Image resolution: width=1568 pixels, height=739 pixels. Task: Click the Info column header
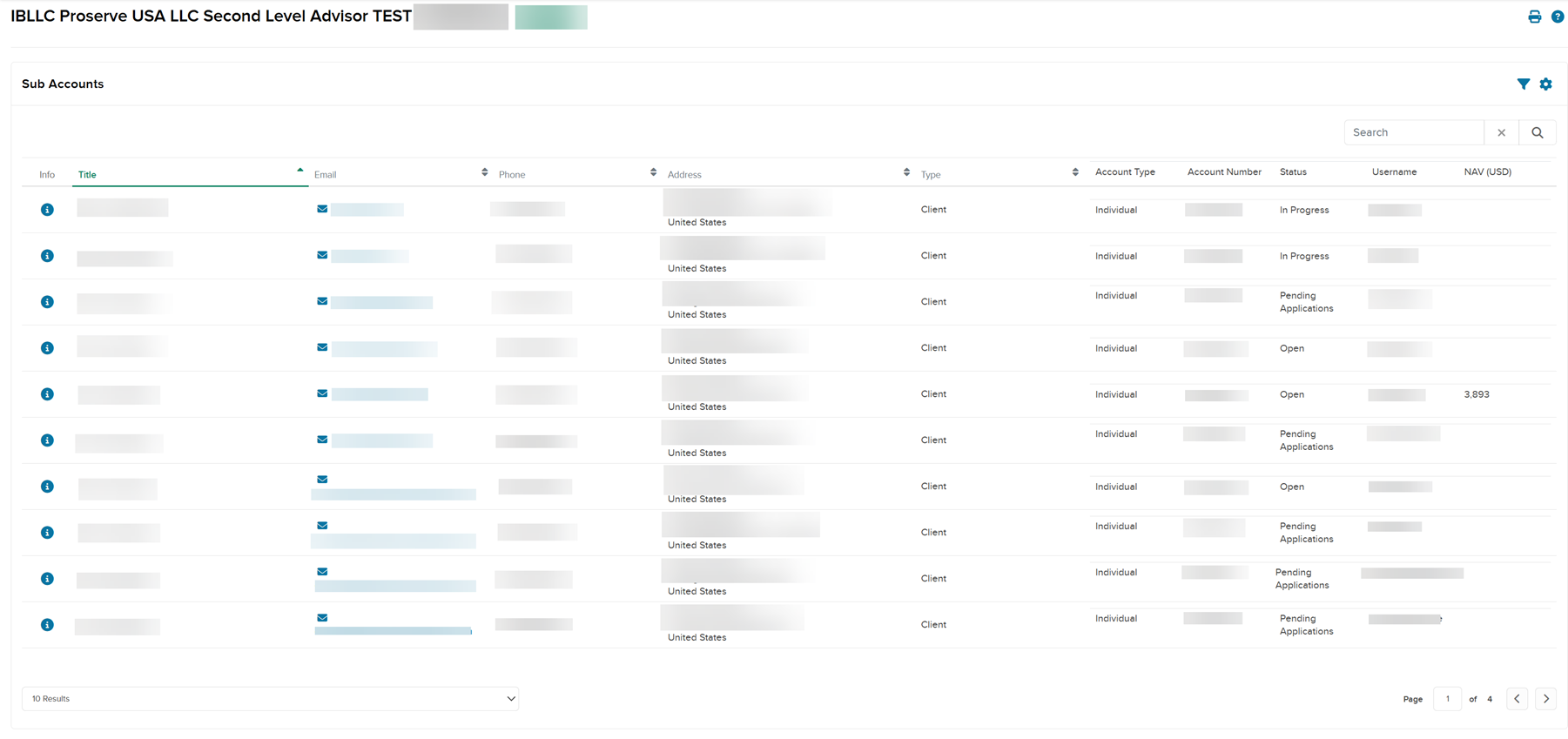47,174
